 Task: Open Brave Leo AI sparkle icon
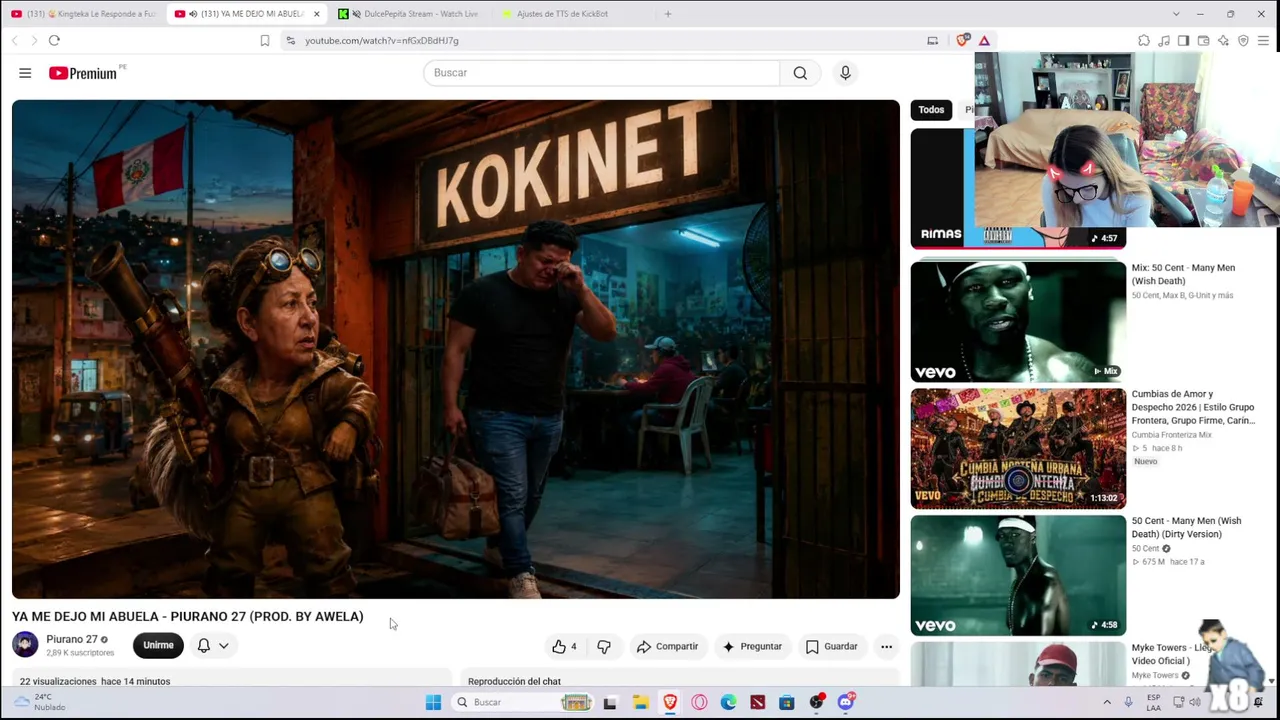click(1223, 41)
